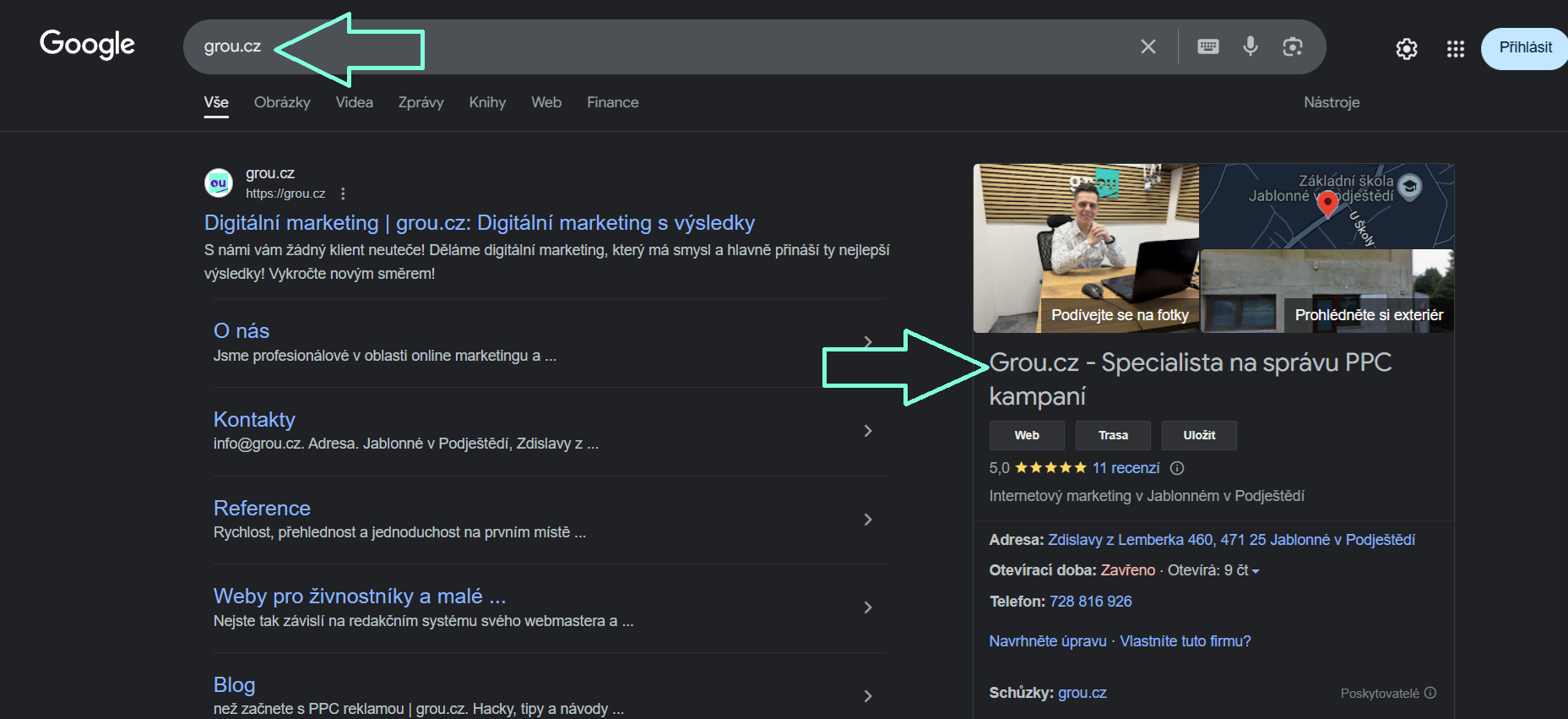Click the phone number 728 816 926

(1090, 602)
